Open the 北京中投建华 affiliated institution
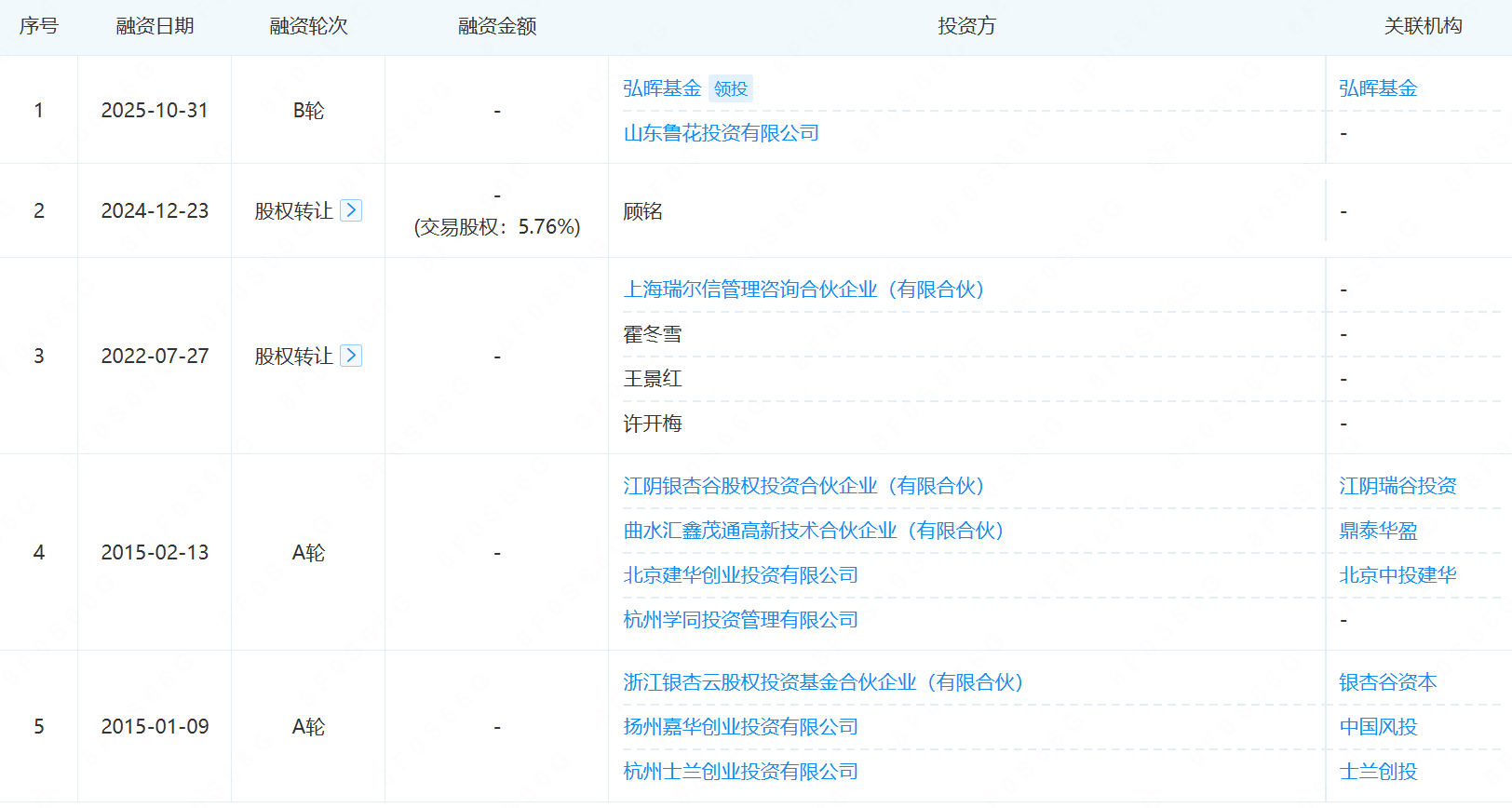 point(1397,575)
